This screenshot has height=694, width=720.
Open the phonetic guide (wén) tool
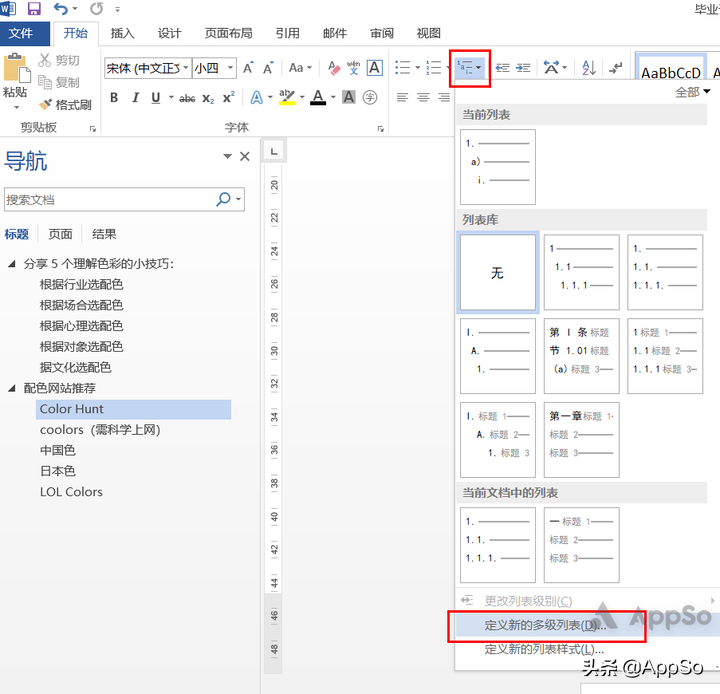[353, 68]
